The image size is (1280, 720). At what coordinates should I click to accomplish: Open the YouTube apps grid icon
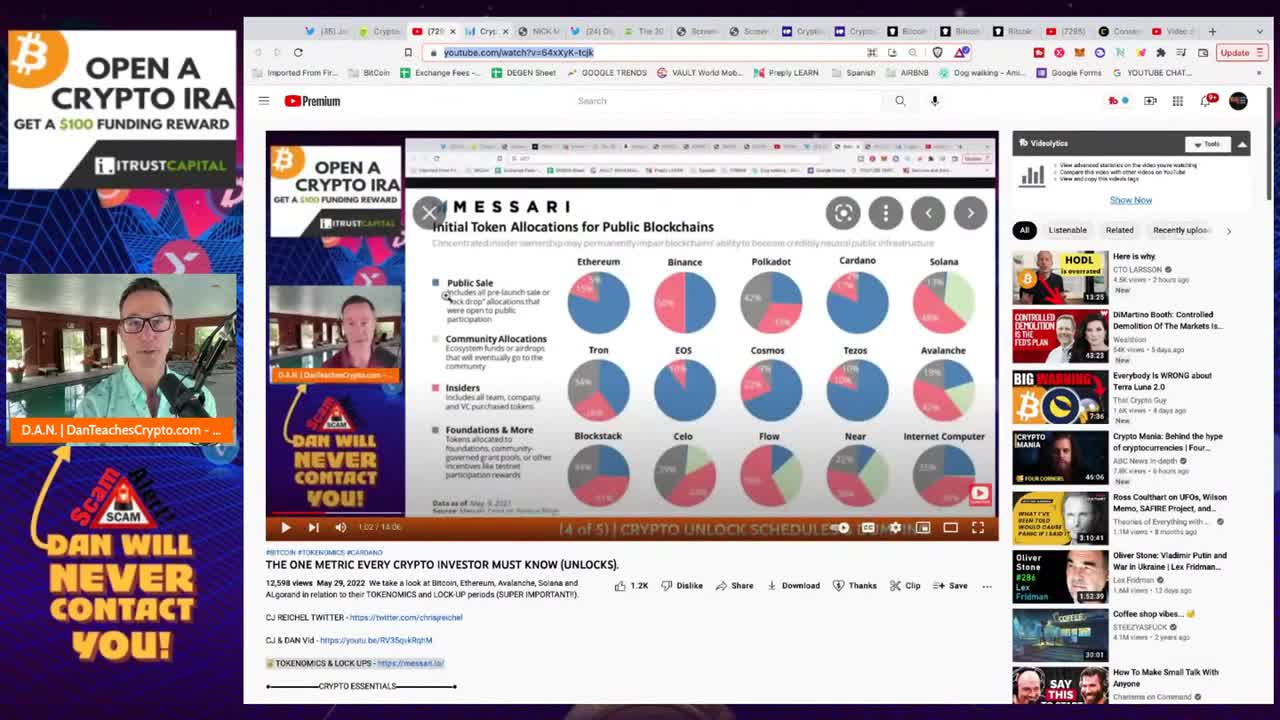pyautogui.click(x=1178, y=101)
